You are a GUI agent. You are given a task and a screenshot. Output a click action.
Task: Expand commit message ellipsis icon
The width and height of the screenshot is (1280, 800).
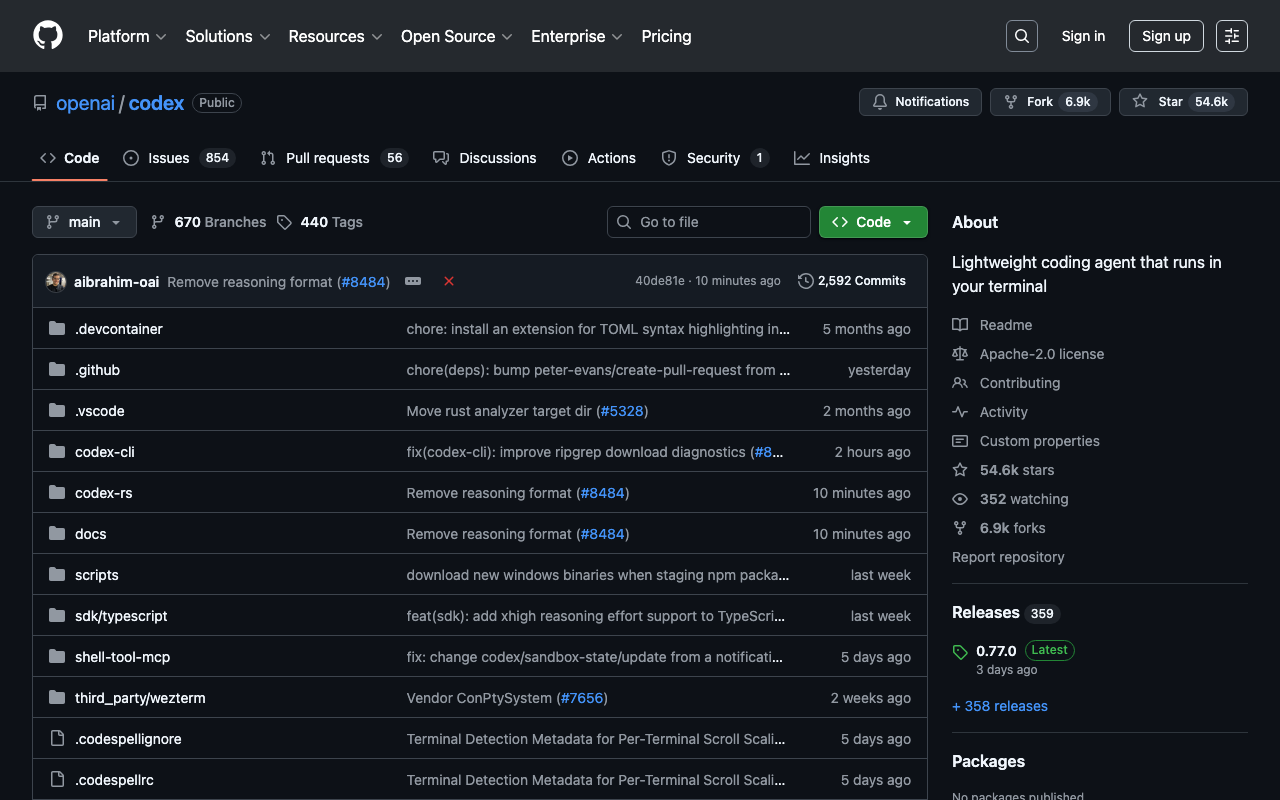[413, 281]
